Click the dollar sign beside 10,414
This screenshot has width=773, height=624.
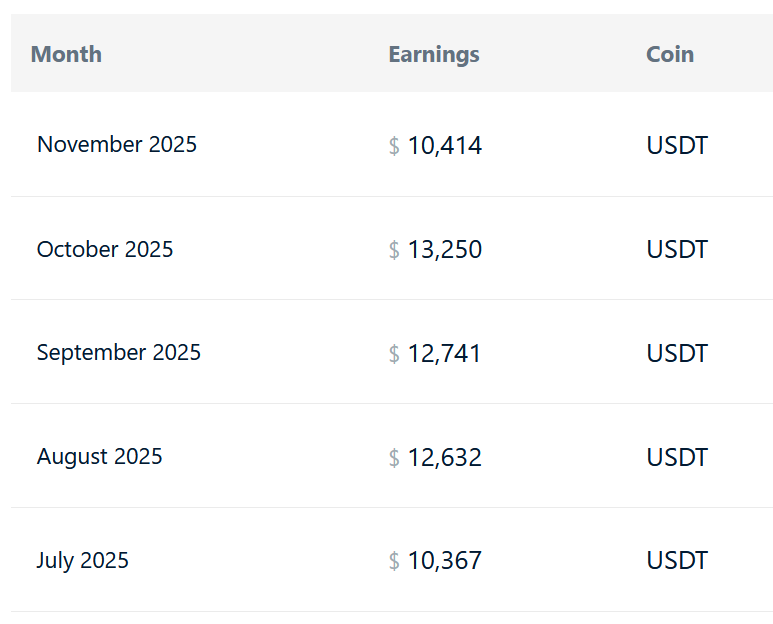(x=394, y=146)
